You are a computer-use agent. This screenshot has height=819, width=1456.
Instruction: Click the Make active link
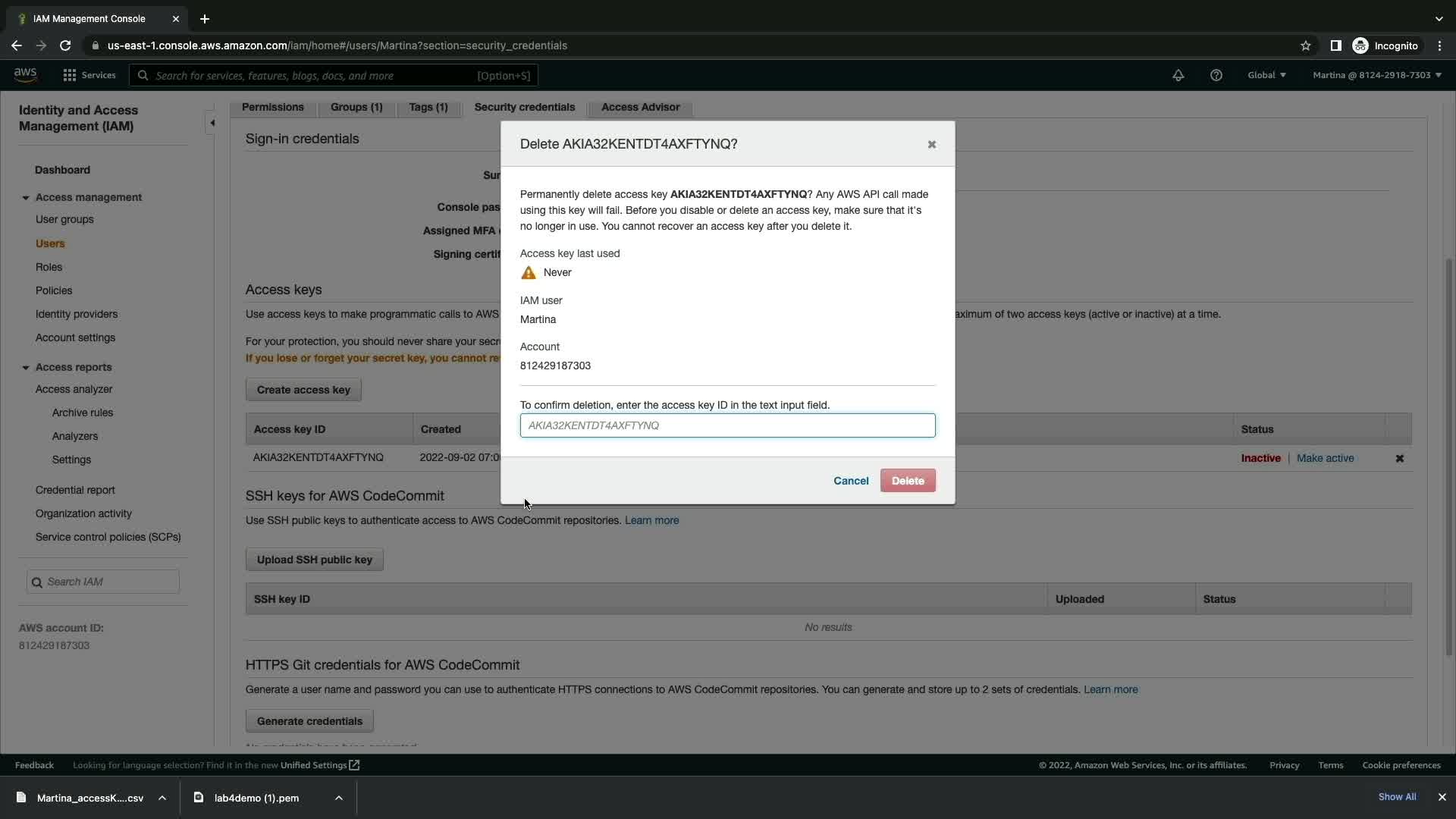coord(1324,458)
